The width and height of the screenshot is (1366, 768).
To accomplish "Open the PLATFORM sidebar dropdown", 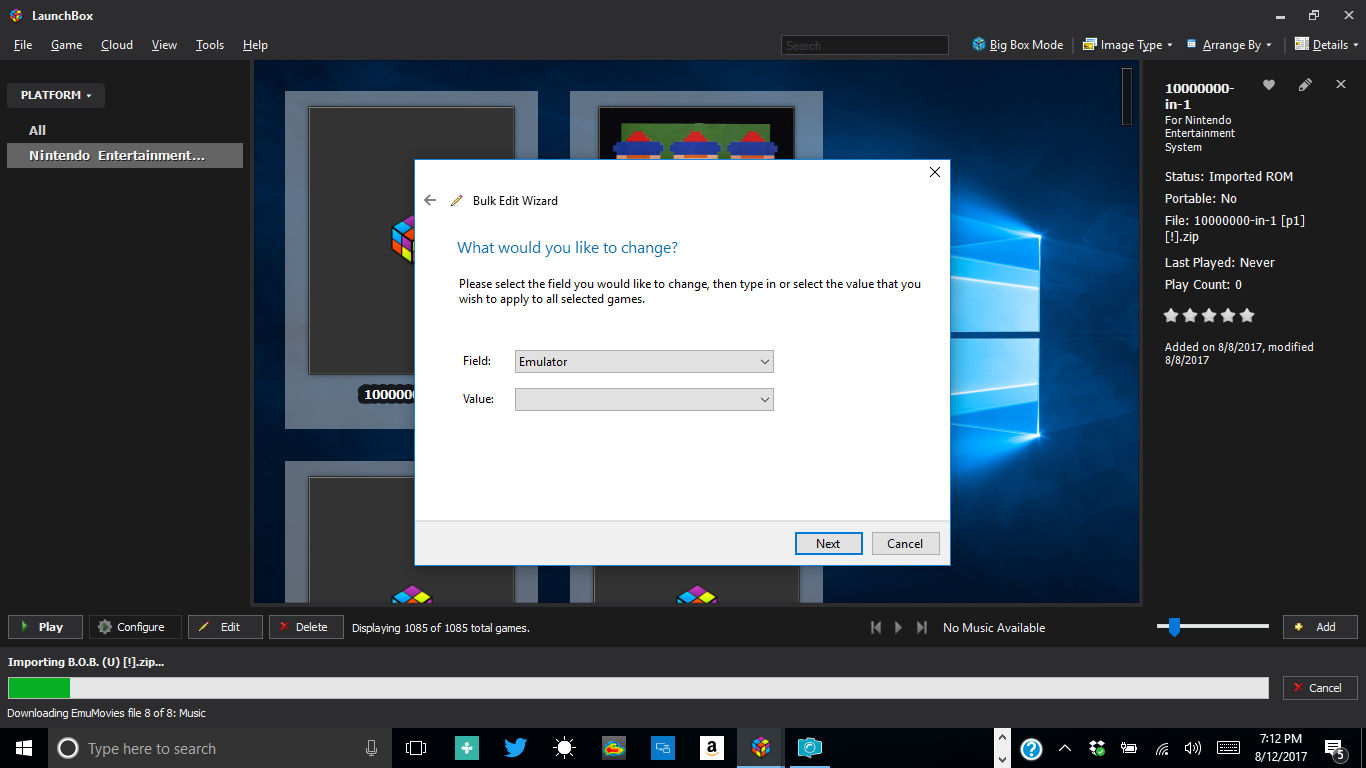I will (56, 95).
